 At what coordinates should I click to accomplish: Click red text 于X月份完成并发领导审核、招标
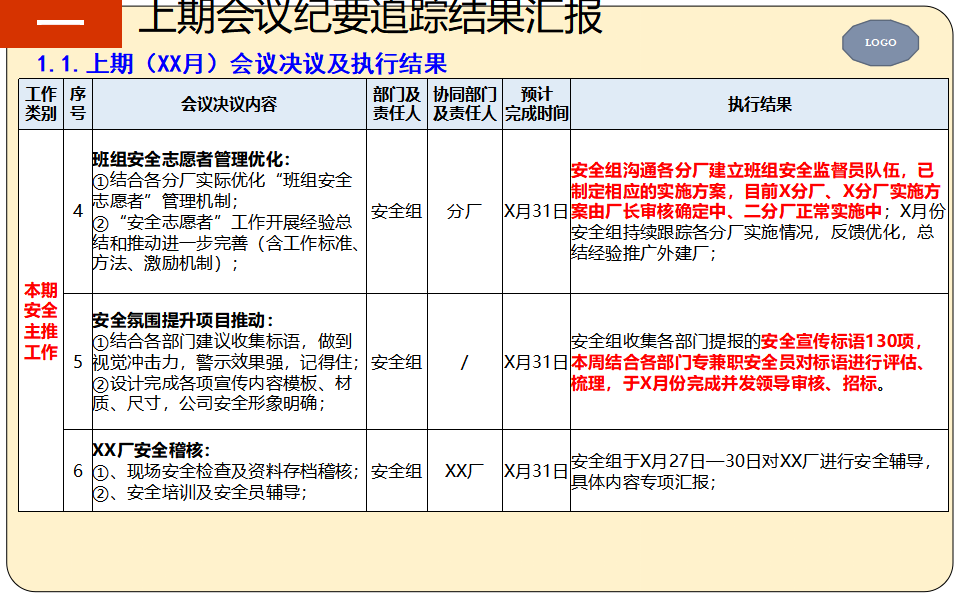pyautogui.click(x=751, y=383)
